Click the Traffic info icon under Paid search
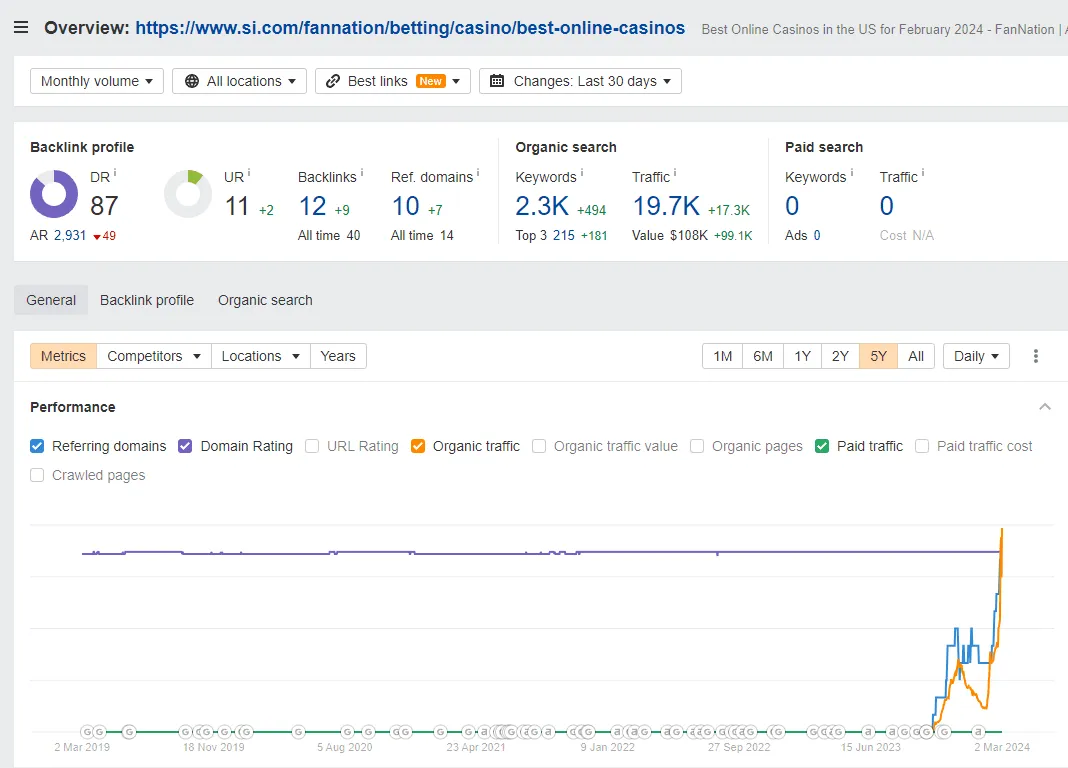The width and height of the screenshot is (1068, 768). tap(922, 171)
